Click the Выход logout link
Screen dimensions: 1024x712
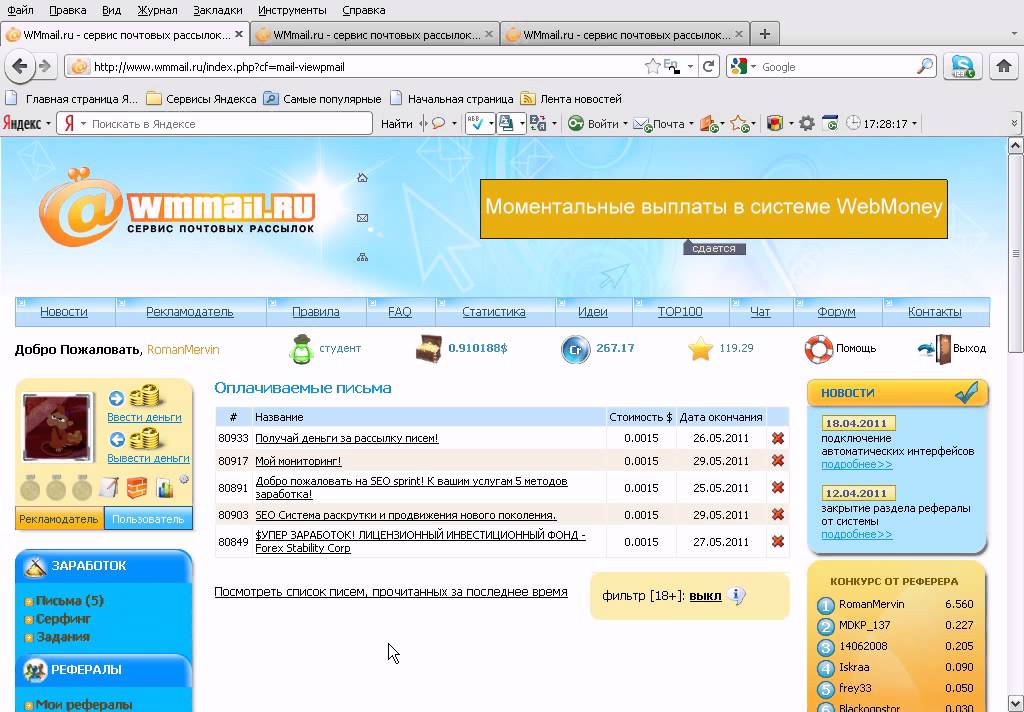click(969, 348)
